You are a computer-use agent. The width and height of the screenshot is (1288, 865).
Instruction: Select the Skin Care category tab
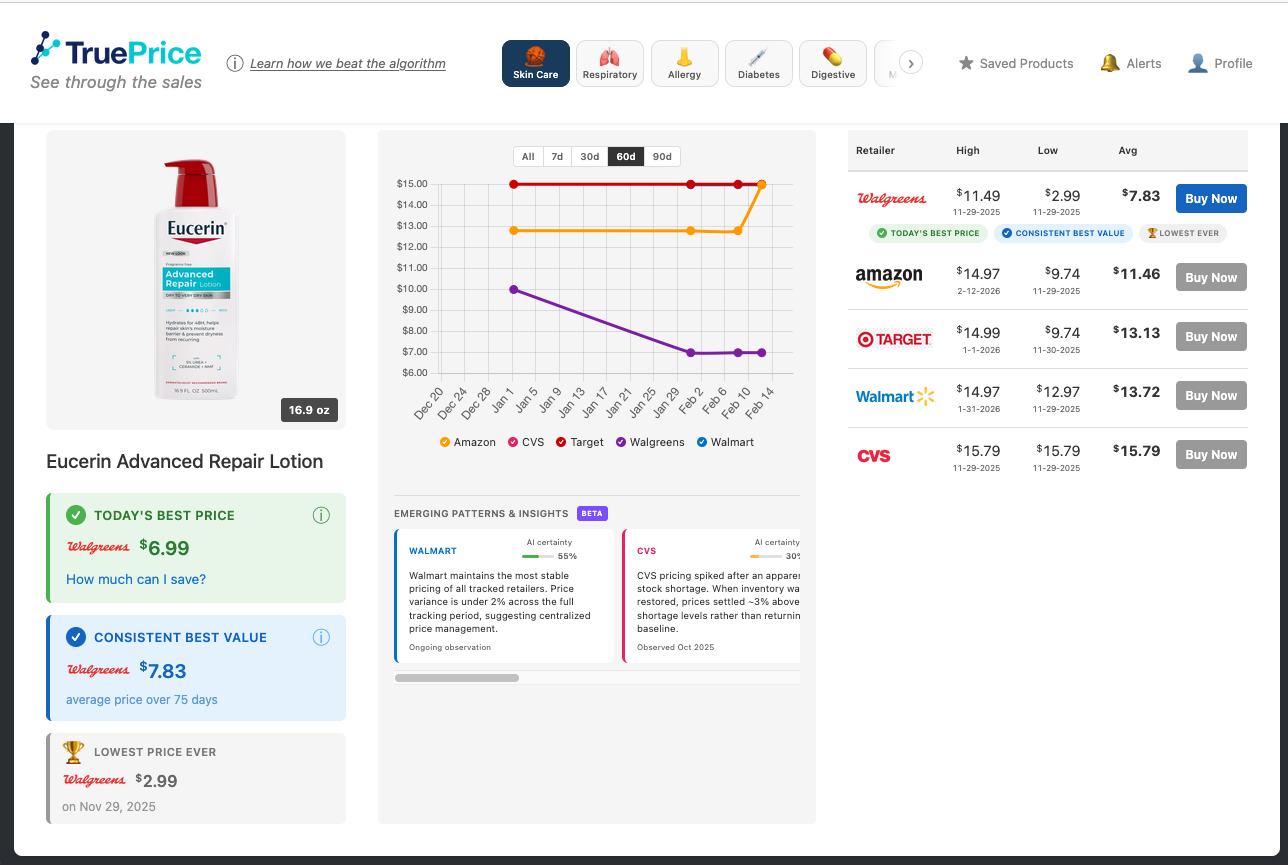point(536,63)
